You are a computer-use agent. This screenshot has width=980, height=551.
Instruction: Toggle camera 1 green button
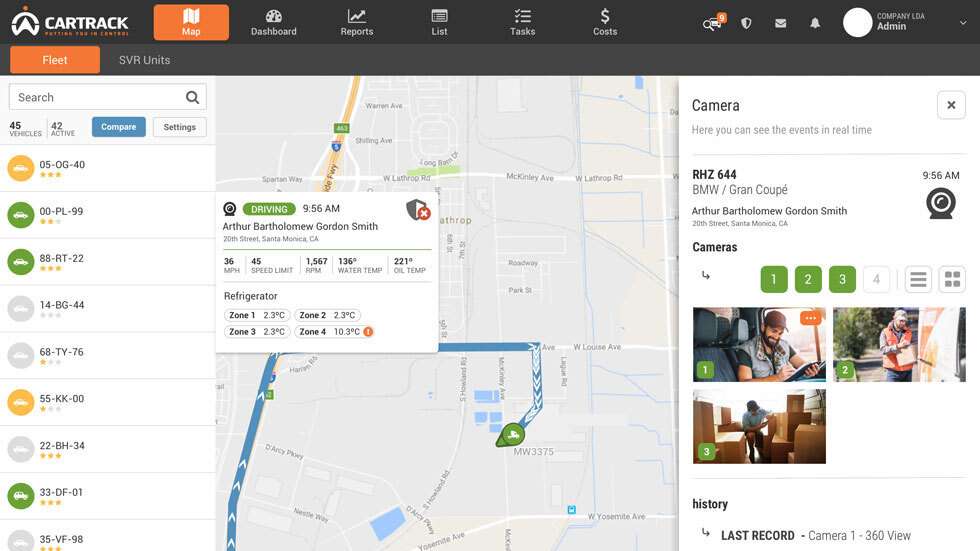[x=774, y=279]
